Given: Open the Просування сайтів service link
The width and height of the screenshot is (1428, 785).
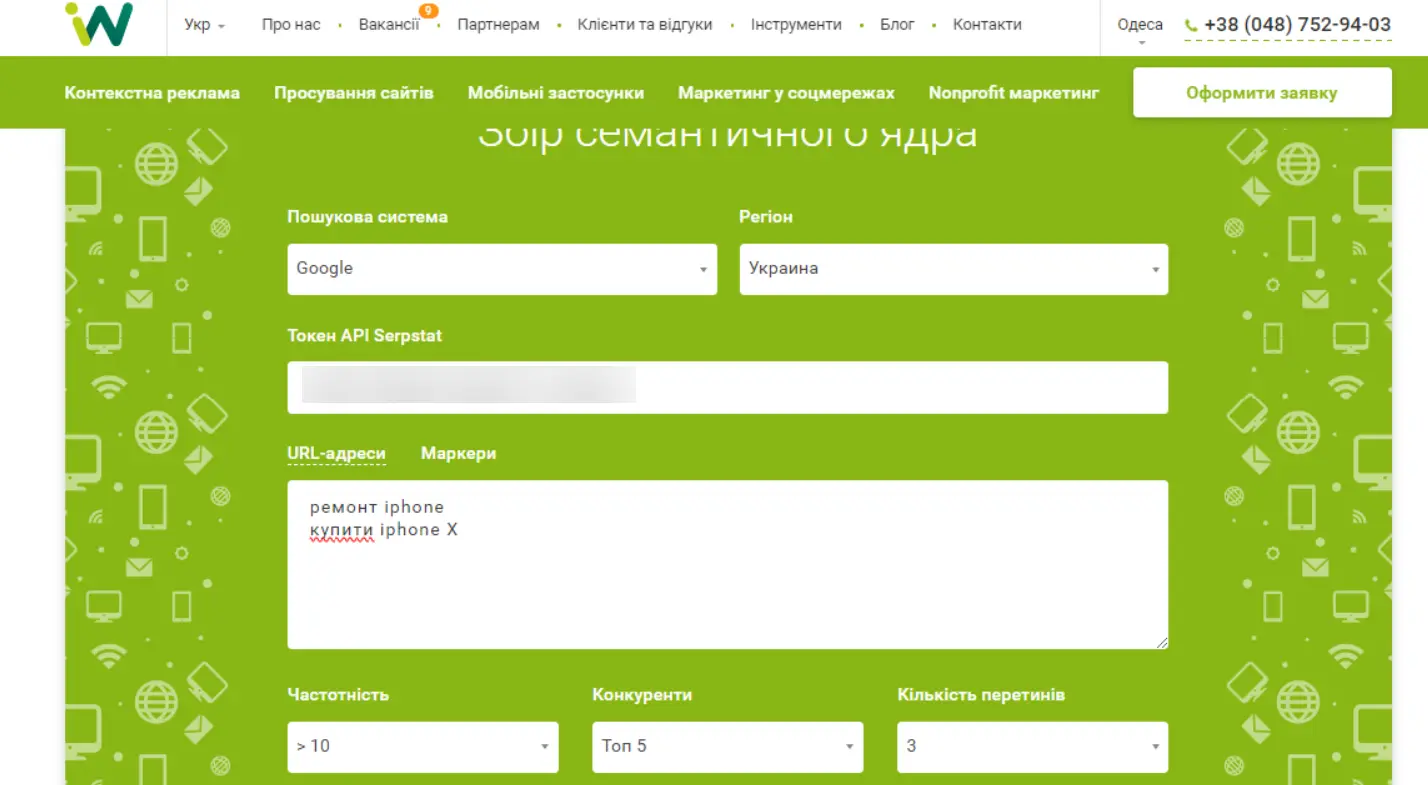Looking at the screenshot, I should pos(354,93).
